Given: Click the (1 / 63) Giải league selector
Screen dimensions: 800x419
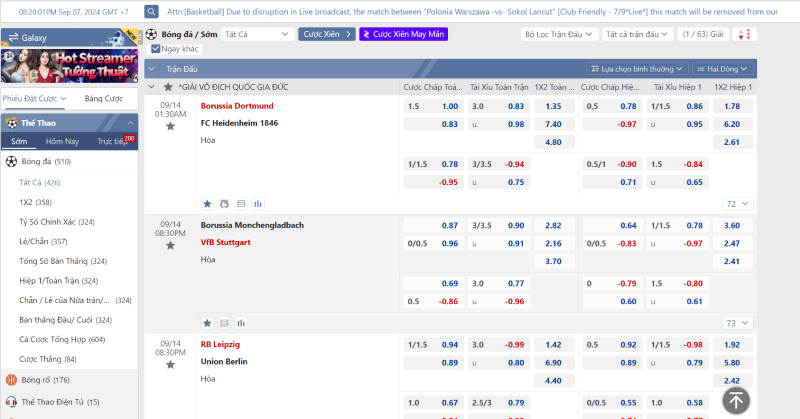Looking at the screenshot, I should pyautogui.click(x=703, y=34).
